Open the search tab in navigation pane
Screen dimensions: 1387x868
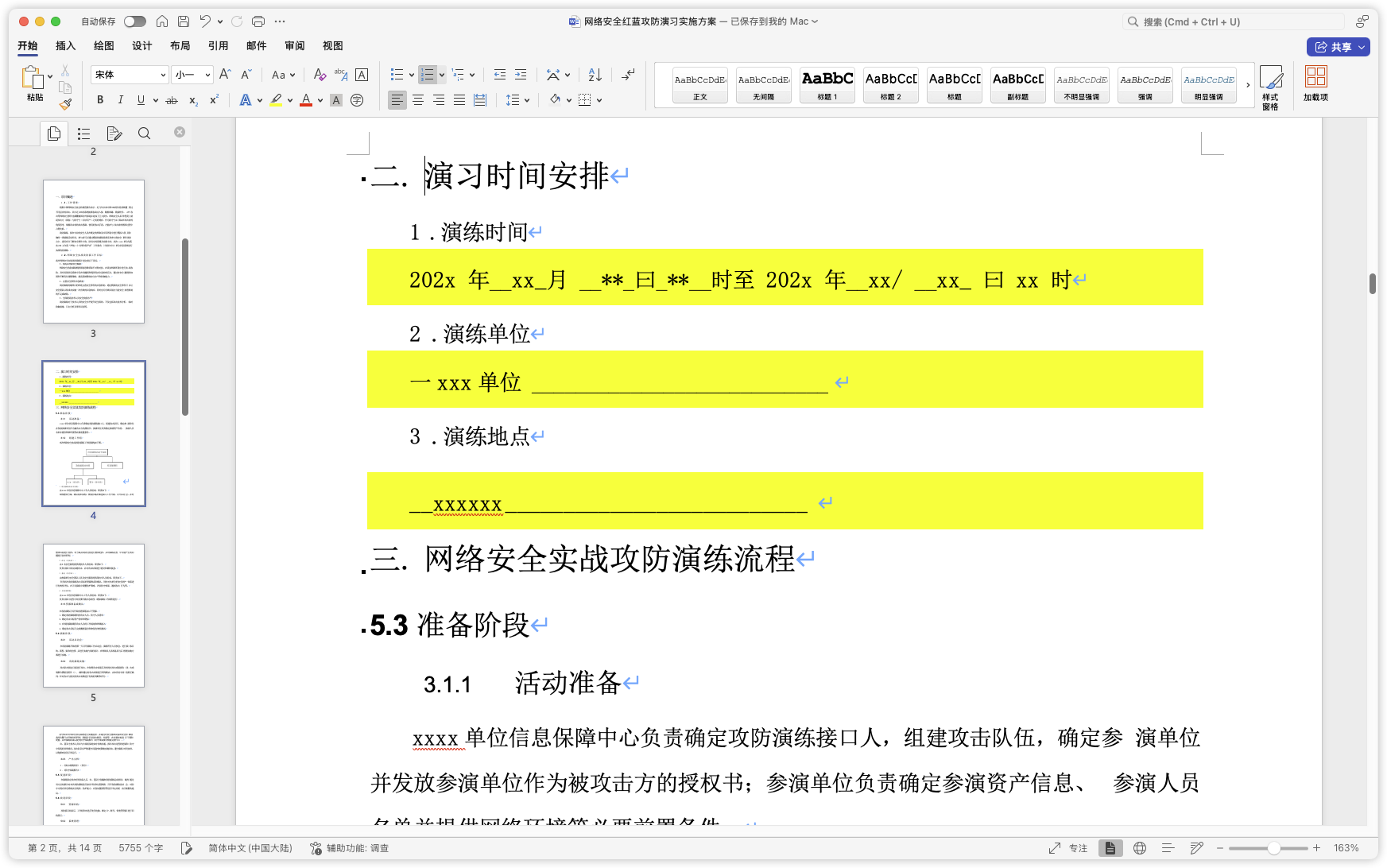point(144,134)
